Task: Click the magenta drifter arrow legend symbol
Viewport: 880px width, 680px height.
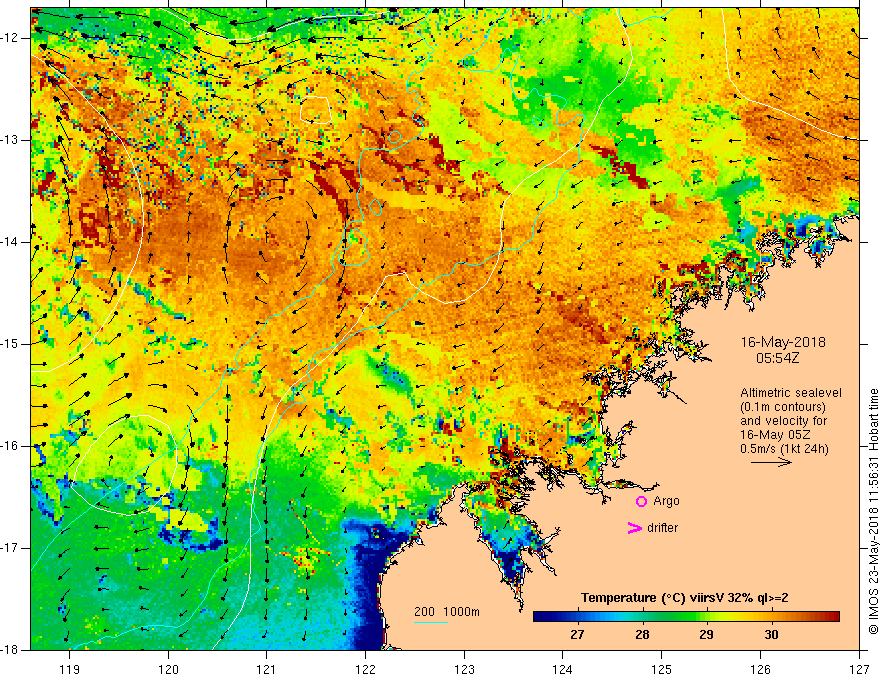Action: (x=634, y=528)
